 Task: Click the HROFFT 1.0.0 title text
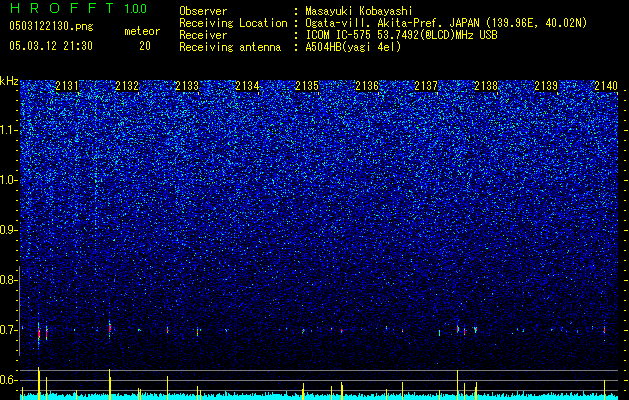pyautogui.click(x=78, y=8)
